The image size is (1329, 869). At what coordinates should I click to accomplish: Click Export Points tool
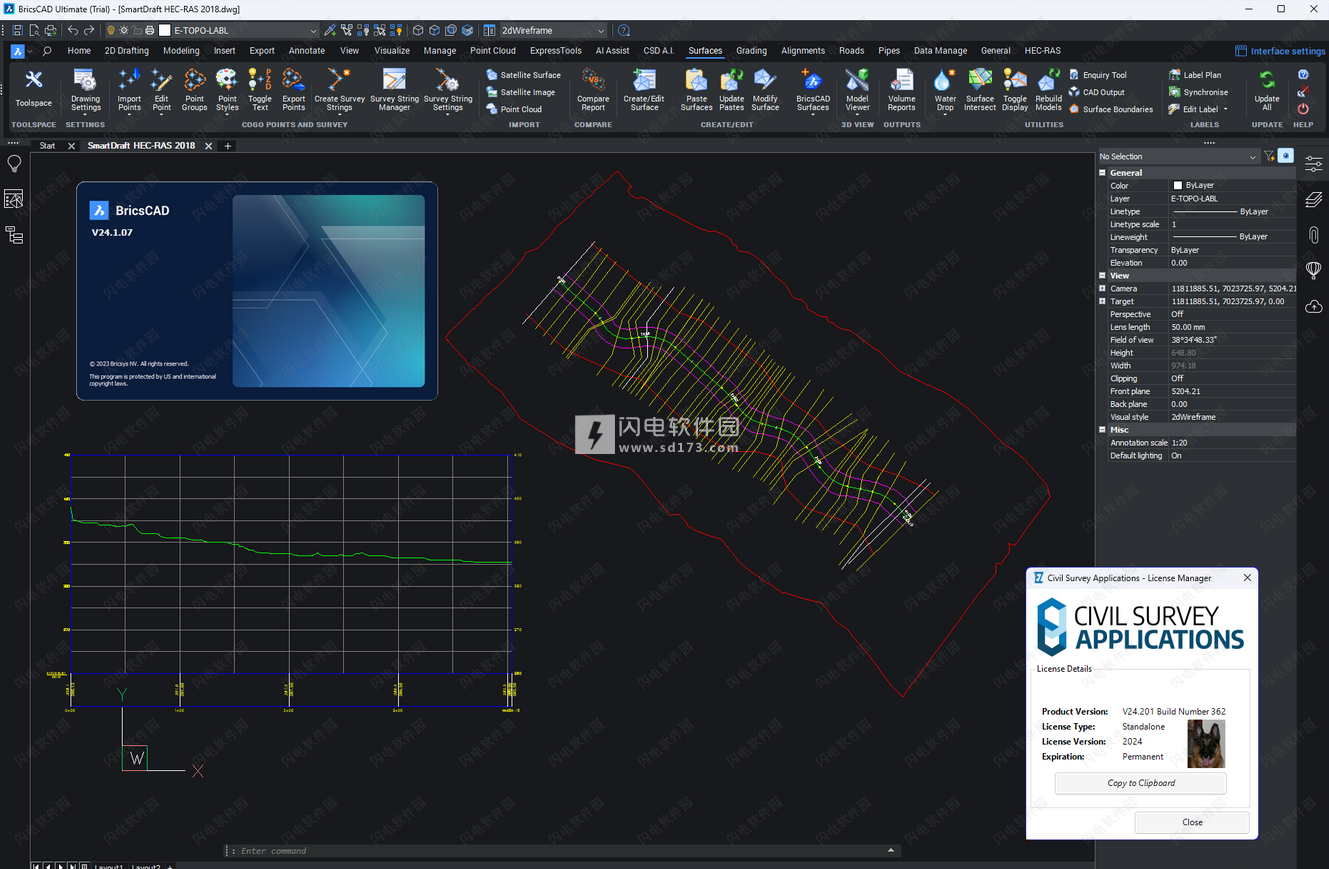pyautogui.click(x=293, y=90)
